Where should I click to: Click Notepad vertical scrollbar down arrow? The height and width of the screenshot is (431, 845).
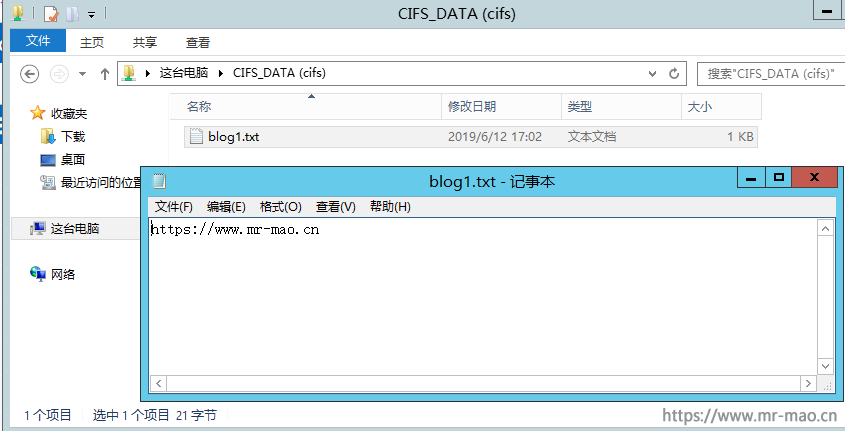click(825, 366)
